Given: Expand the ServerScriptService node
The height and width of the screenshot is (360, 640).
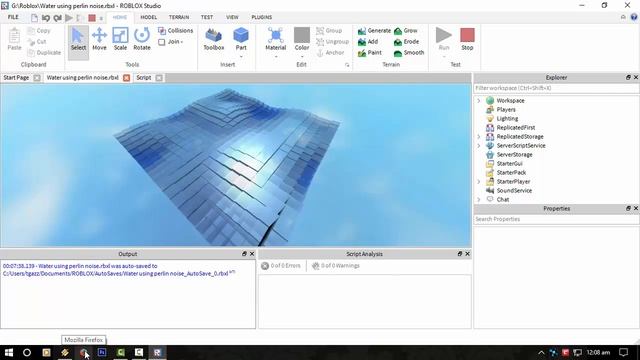Looking at the screenshot, I should click(479, 146).
